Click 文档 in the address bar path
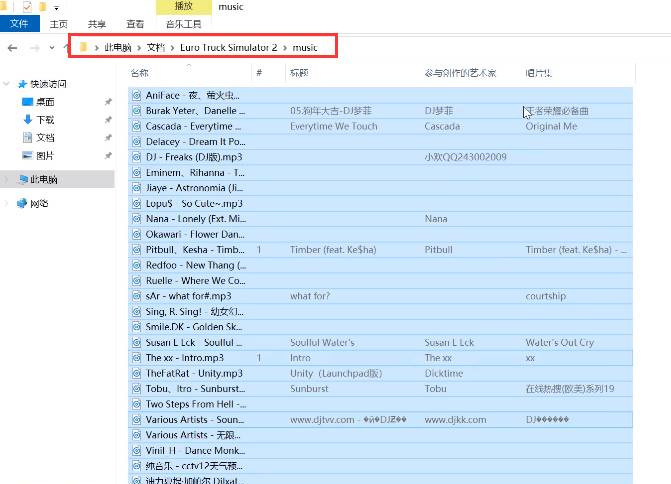The image size is (671, 484). coord(156,47)
